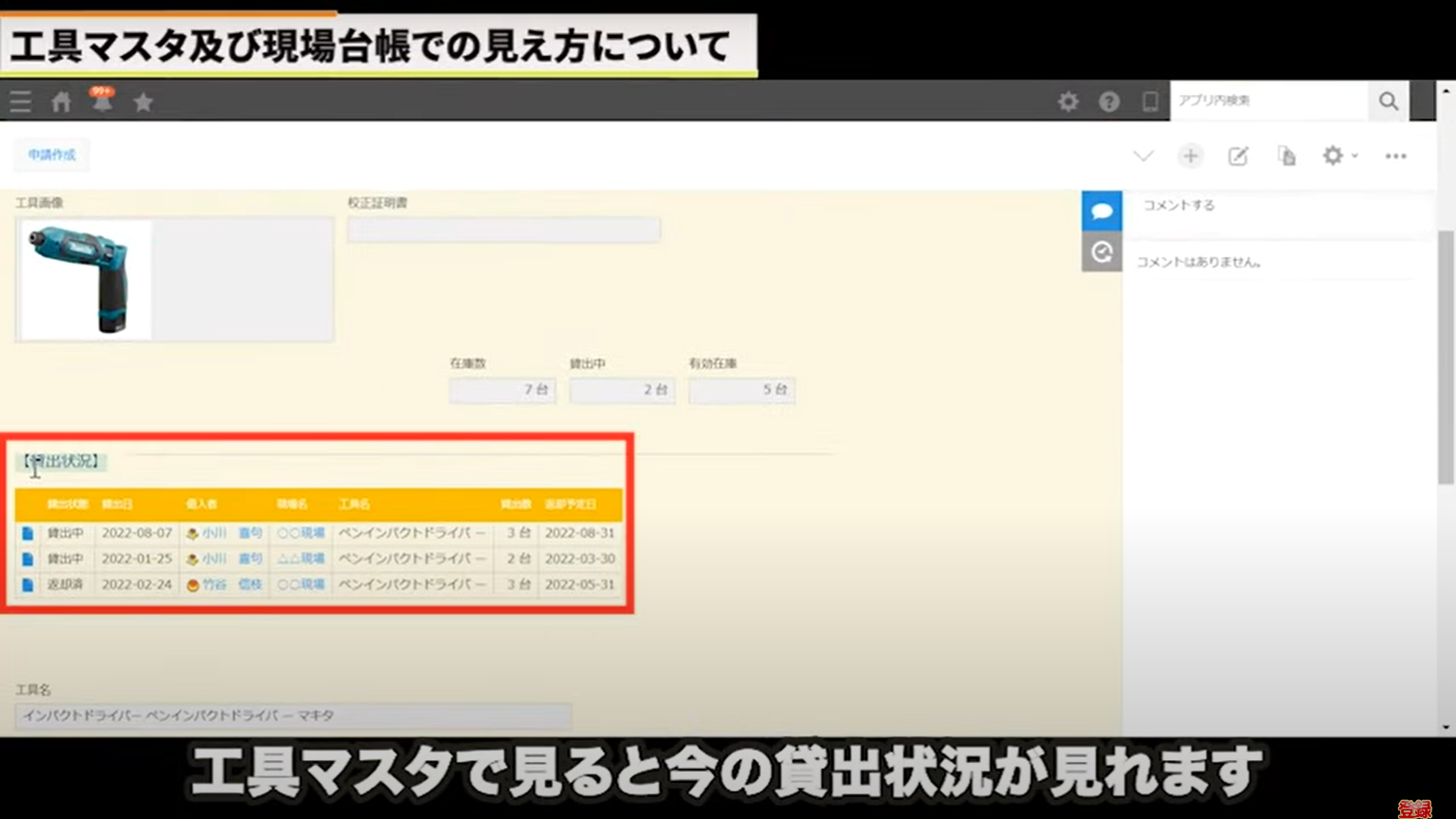Click the help question mark icon
The height and width of the screenshot is (819, 1456).
pyautogui.click(x=1109, y=101)
